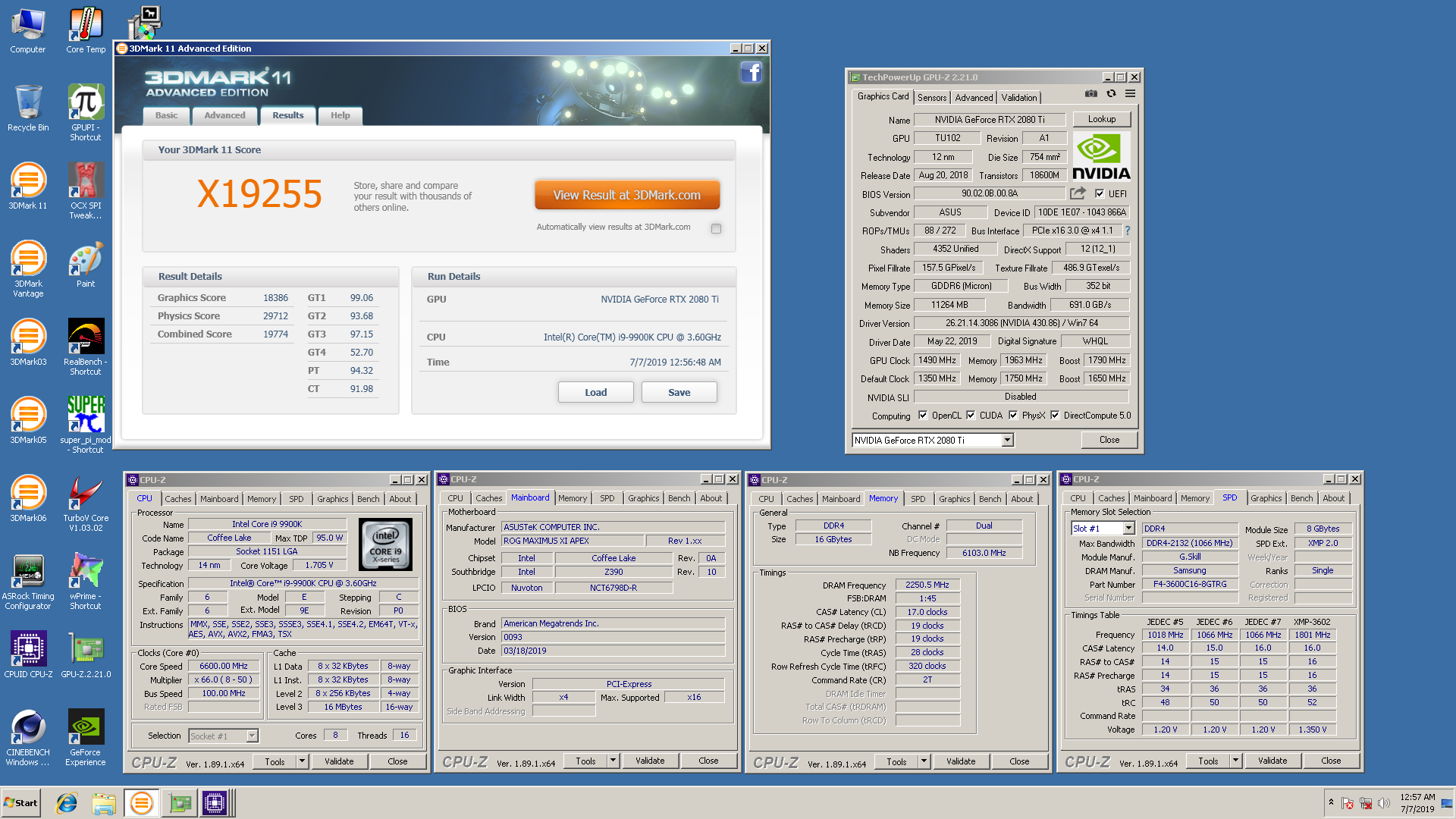Click the Intel Core i9 badge in CPU-Z
Image resolution: width=1456 pixels, height=819 pixels.
point(385,544)
